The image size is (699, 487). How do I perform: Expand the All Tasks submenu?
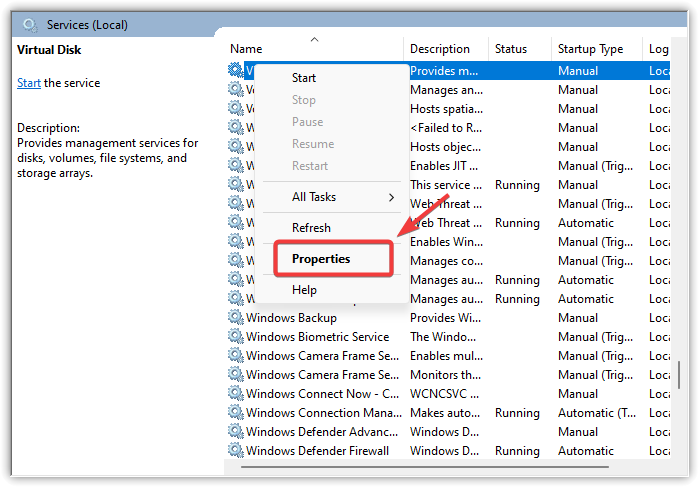tap(332, 197)
